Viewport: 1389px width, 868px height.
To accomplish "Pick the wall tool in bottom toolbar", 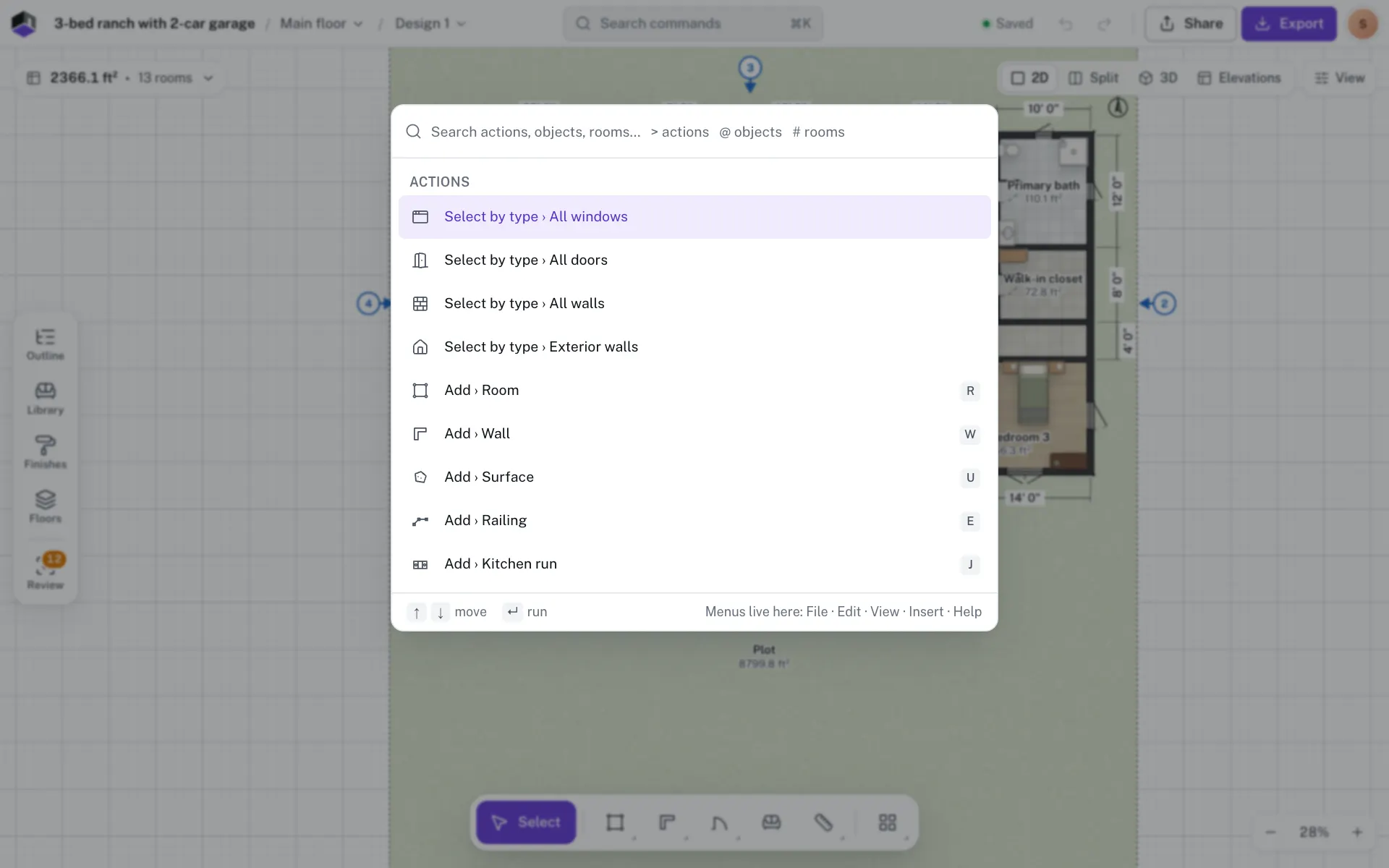I will pos(667,822).
